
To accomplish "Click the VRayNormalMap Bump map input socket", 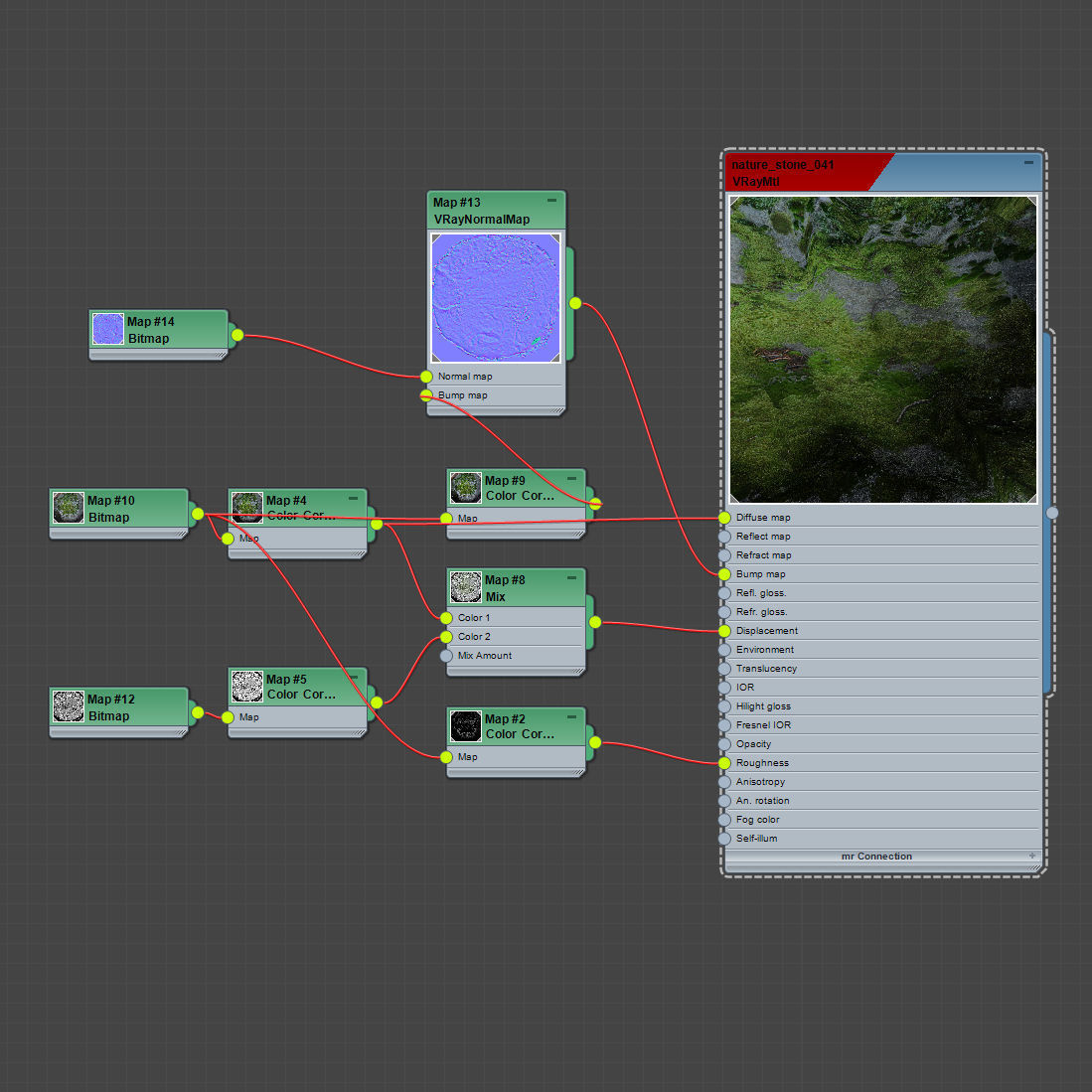I will pos(426,394).
